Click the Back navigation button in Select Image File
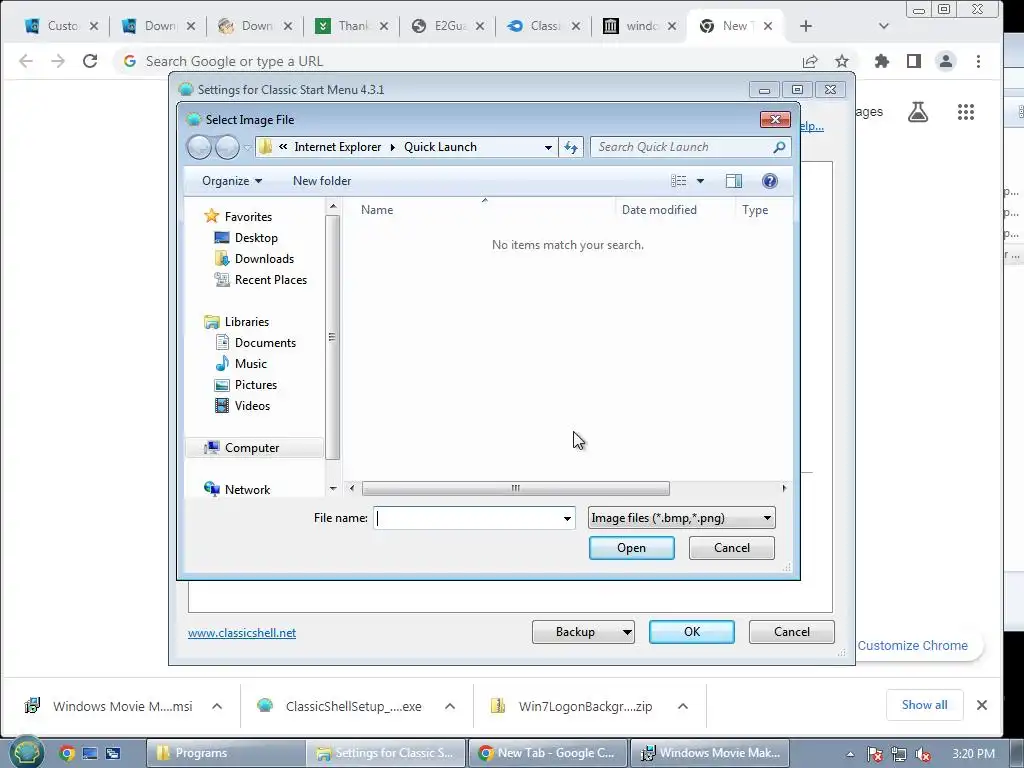The image size is (1024, 768). coord(200,147)
